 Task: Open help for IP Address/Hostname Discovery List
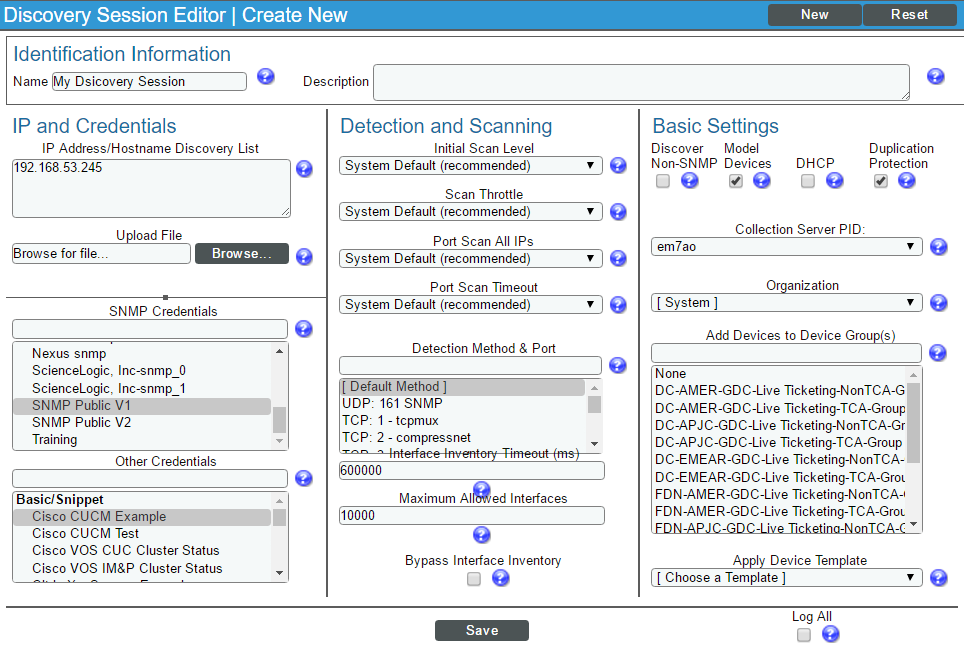[304, 168]
